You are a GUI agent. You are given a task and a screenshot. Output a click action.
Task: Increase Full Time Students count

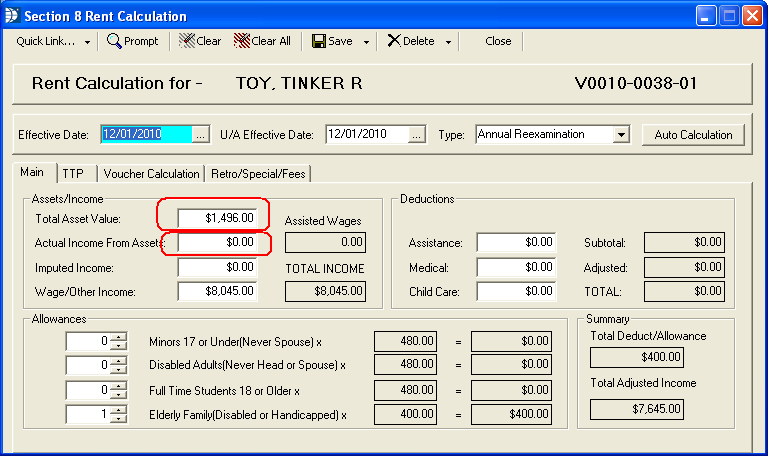click(x=119, y=386)
